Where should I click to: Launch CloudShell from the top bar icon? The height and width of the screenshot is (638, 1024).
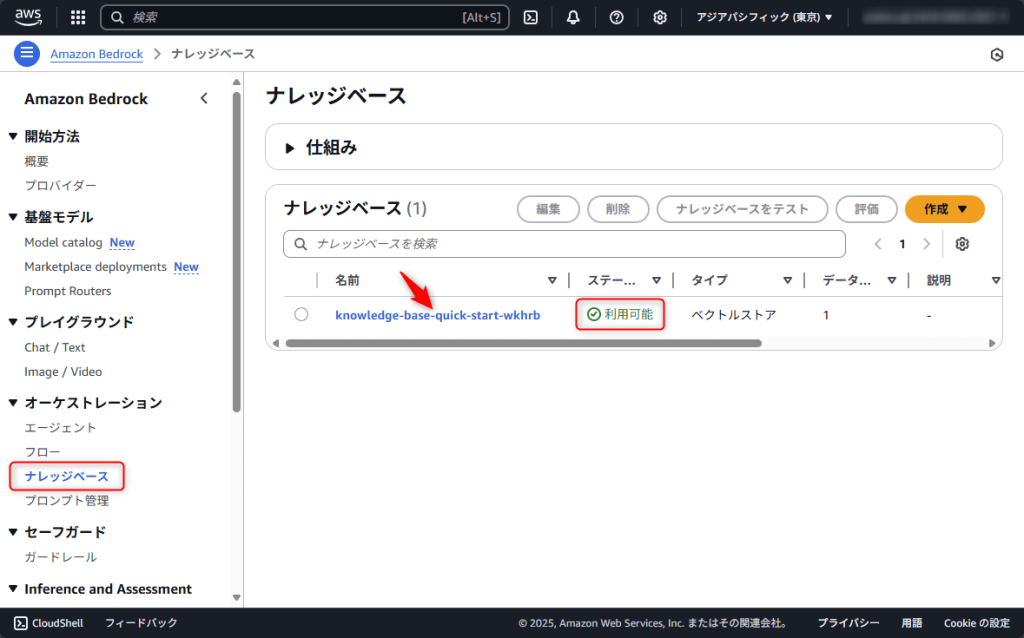pos(531,18)
